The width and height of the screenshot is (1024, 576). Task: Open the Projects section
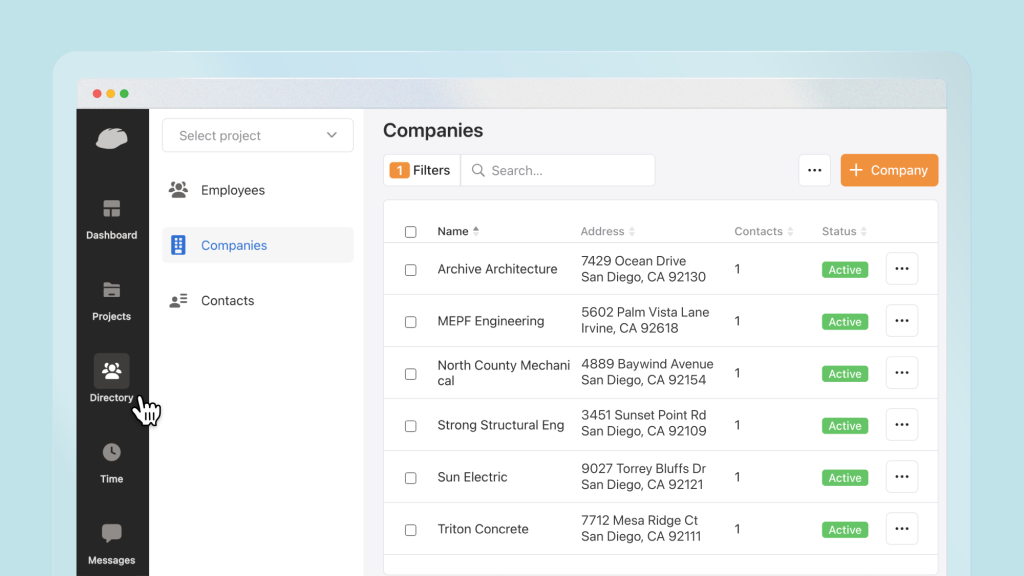tap(112, 301)
